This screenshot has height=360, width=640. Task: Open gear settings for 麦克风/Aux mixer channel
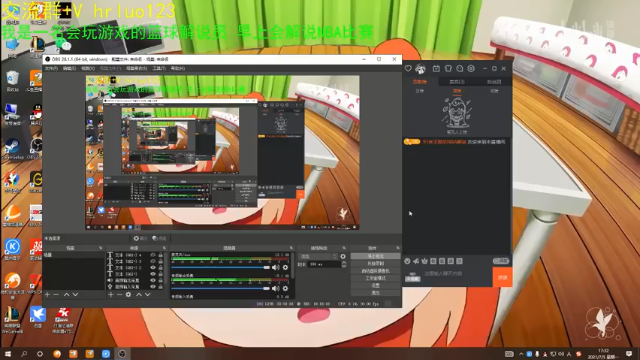click(285, 267)
